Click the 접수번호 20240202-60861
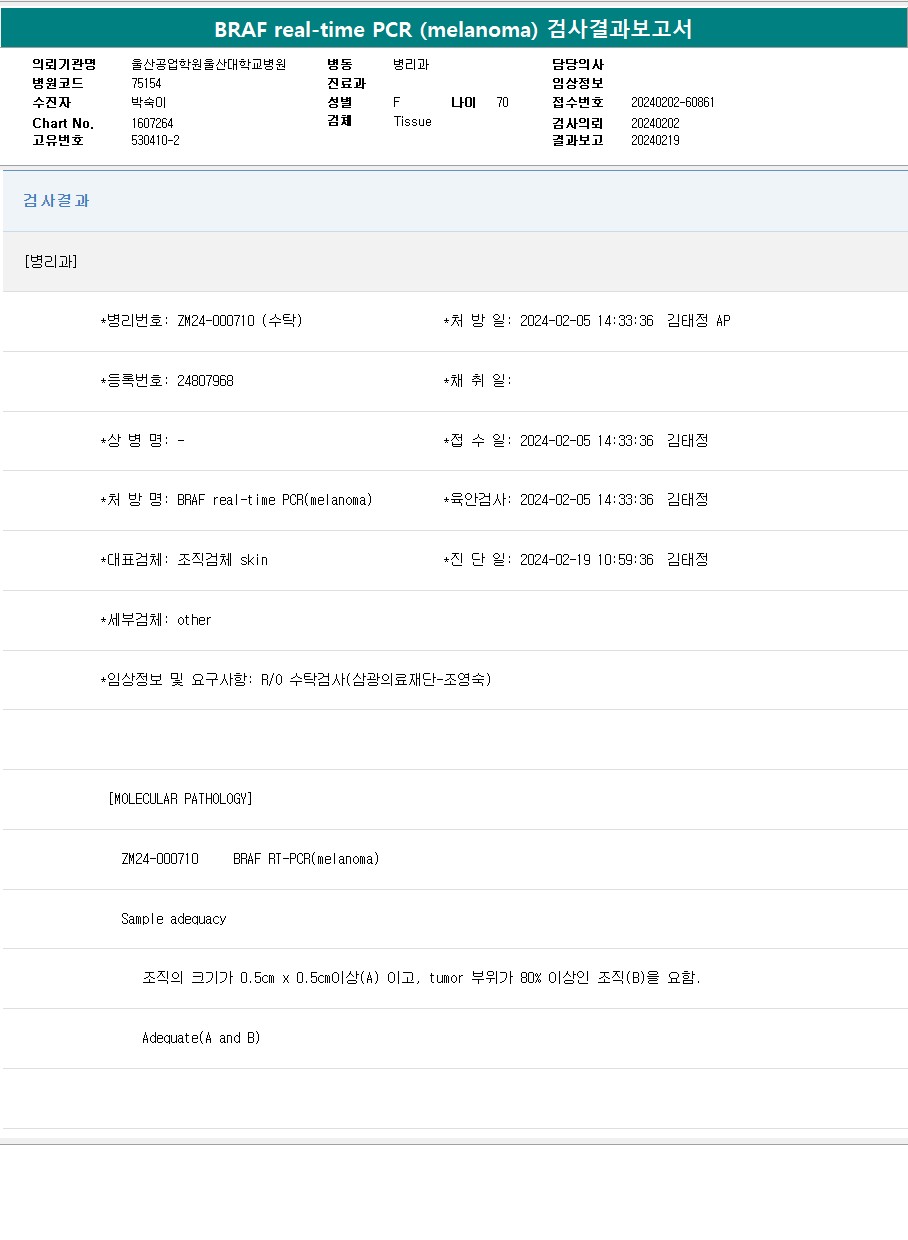The width and height of the screenshot is (908, 1240). pyautogui.click(x=672, y=103)
